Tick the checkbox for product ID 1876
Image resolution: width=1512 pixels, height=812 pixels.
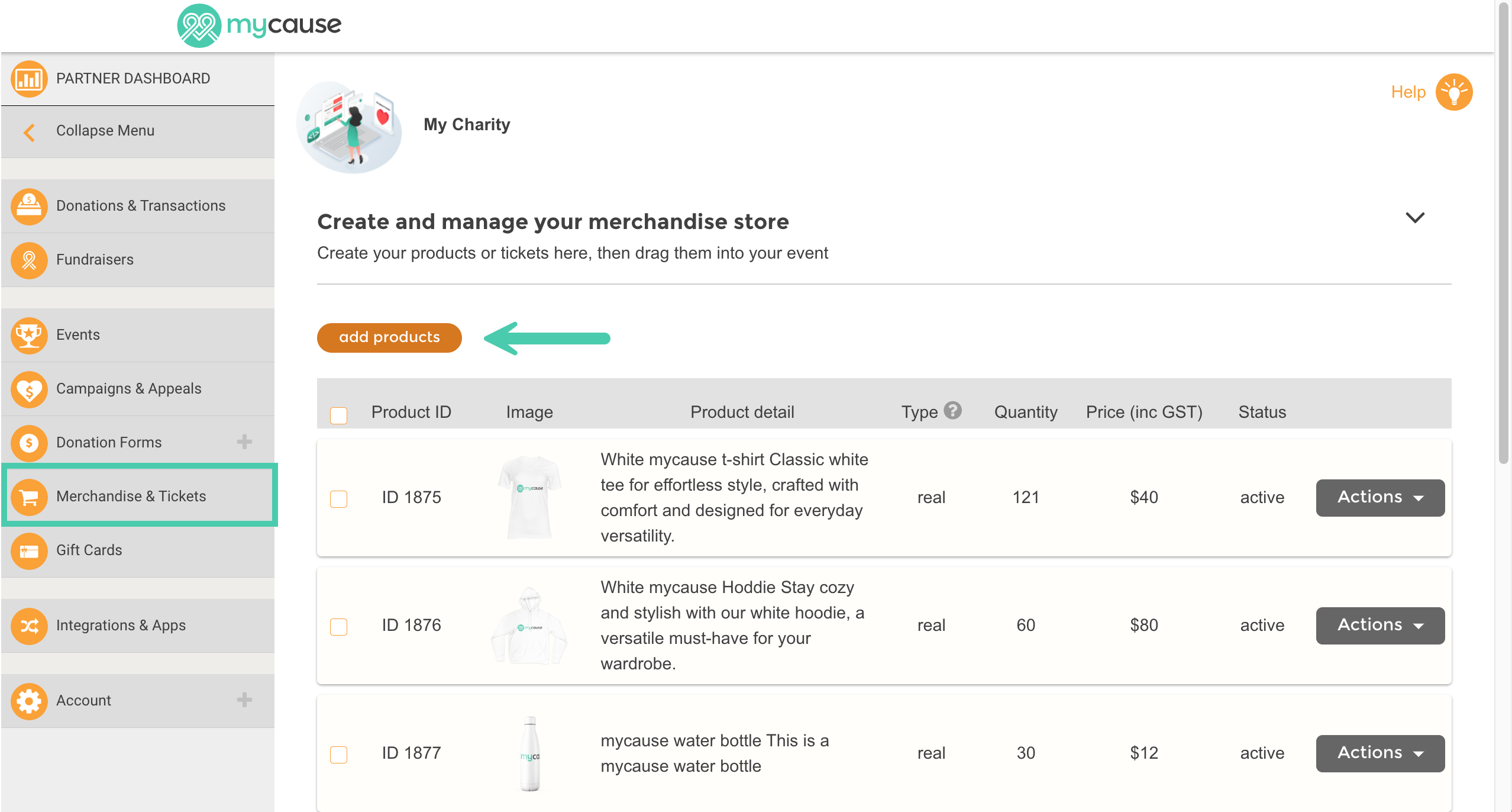coord(338,626)
